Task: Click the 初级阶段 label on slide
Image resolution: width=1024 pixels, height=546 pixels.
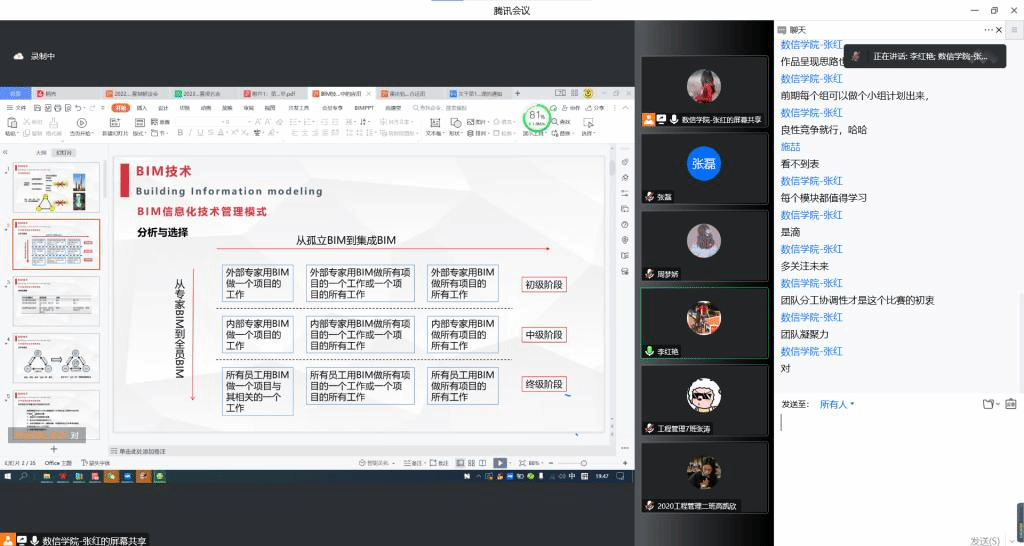Action: click(544, 285)
